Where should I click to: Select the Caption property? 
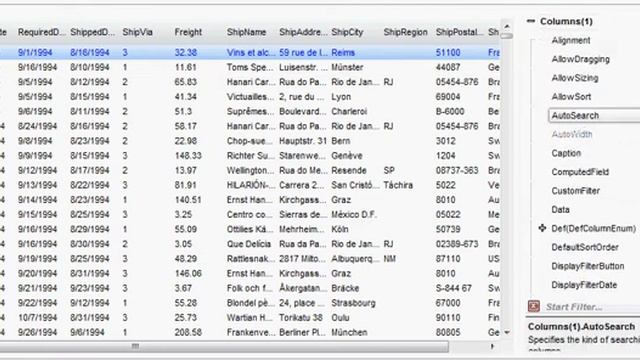(x=566, y=153)
